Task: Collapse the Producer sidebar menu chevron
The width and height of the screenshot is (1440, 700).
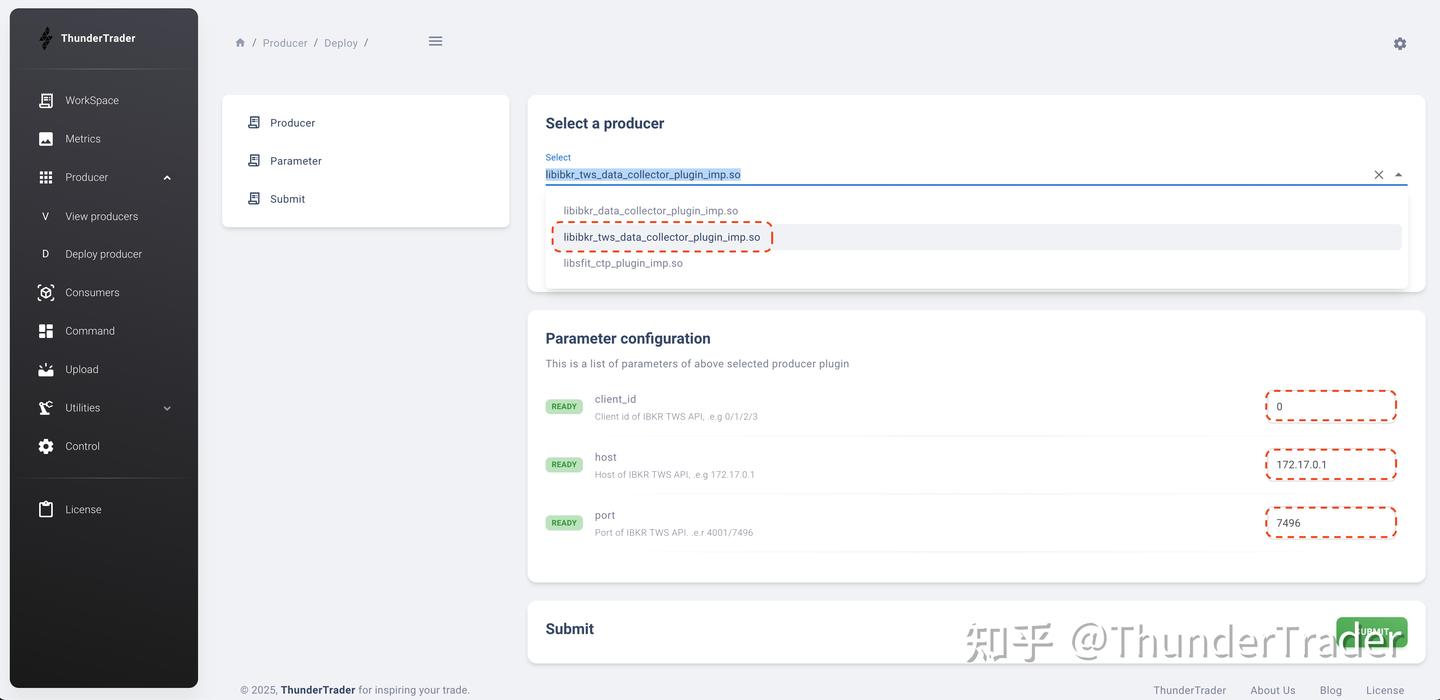Action: point(167,178)
